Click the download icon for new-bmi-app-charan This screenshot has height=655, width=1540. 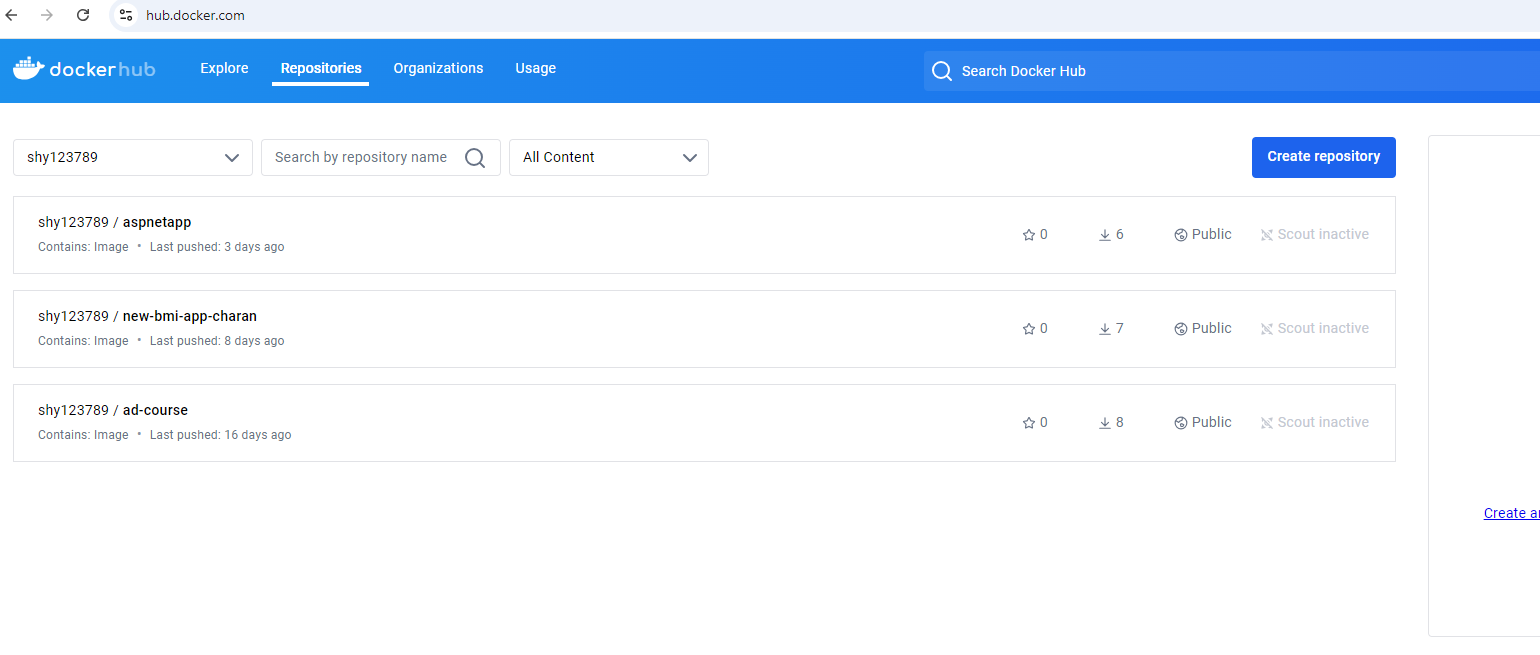pyautogui.click(x=1105, y=329)
